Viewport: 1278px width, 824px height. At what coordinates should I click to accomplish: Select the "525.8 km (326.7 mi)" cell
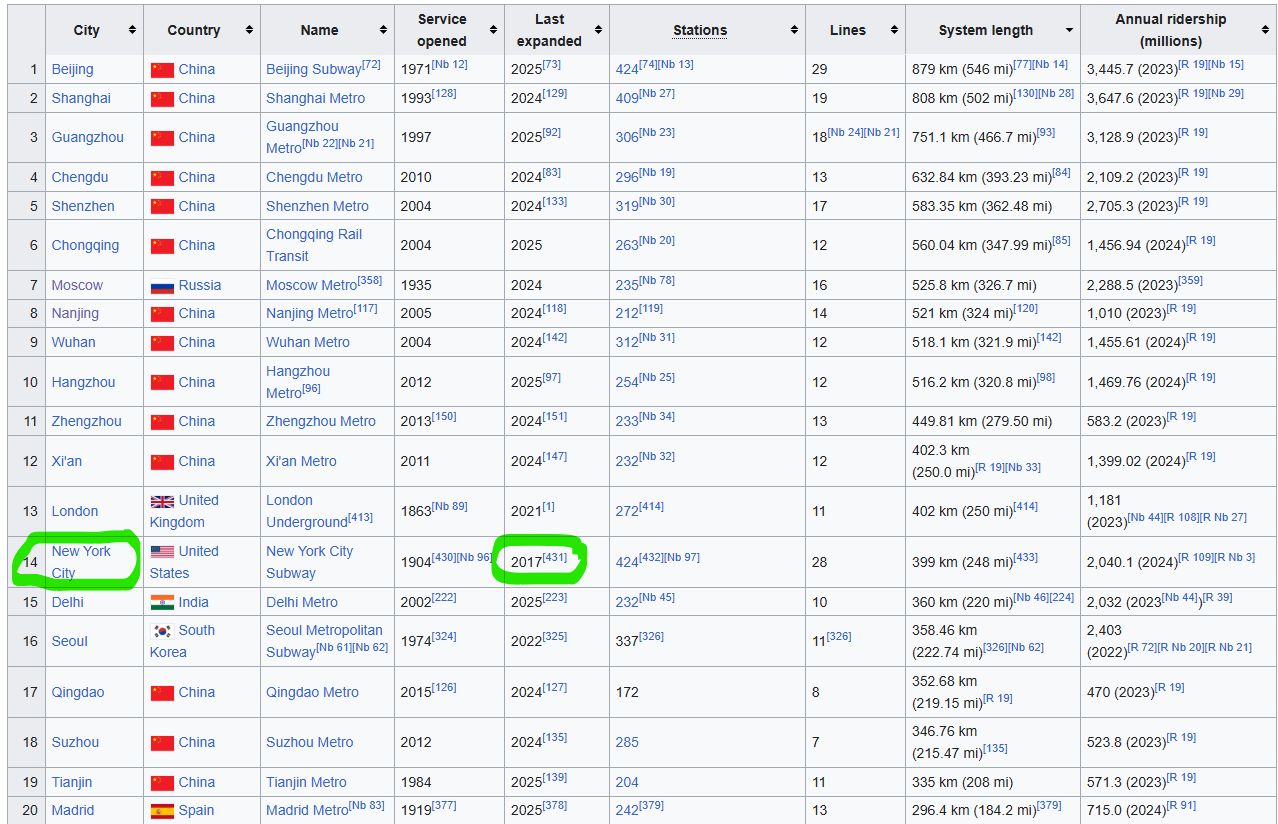coord(974,285)
